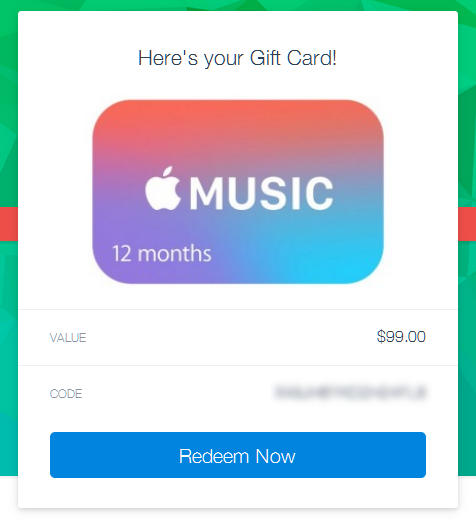The image size is (476, 525).
Task: Click the word "Card!" in the heading
Action: pos(312,58)
